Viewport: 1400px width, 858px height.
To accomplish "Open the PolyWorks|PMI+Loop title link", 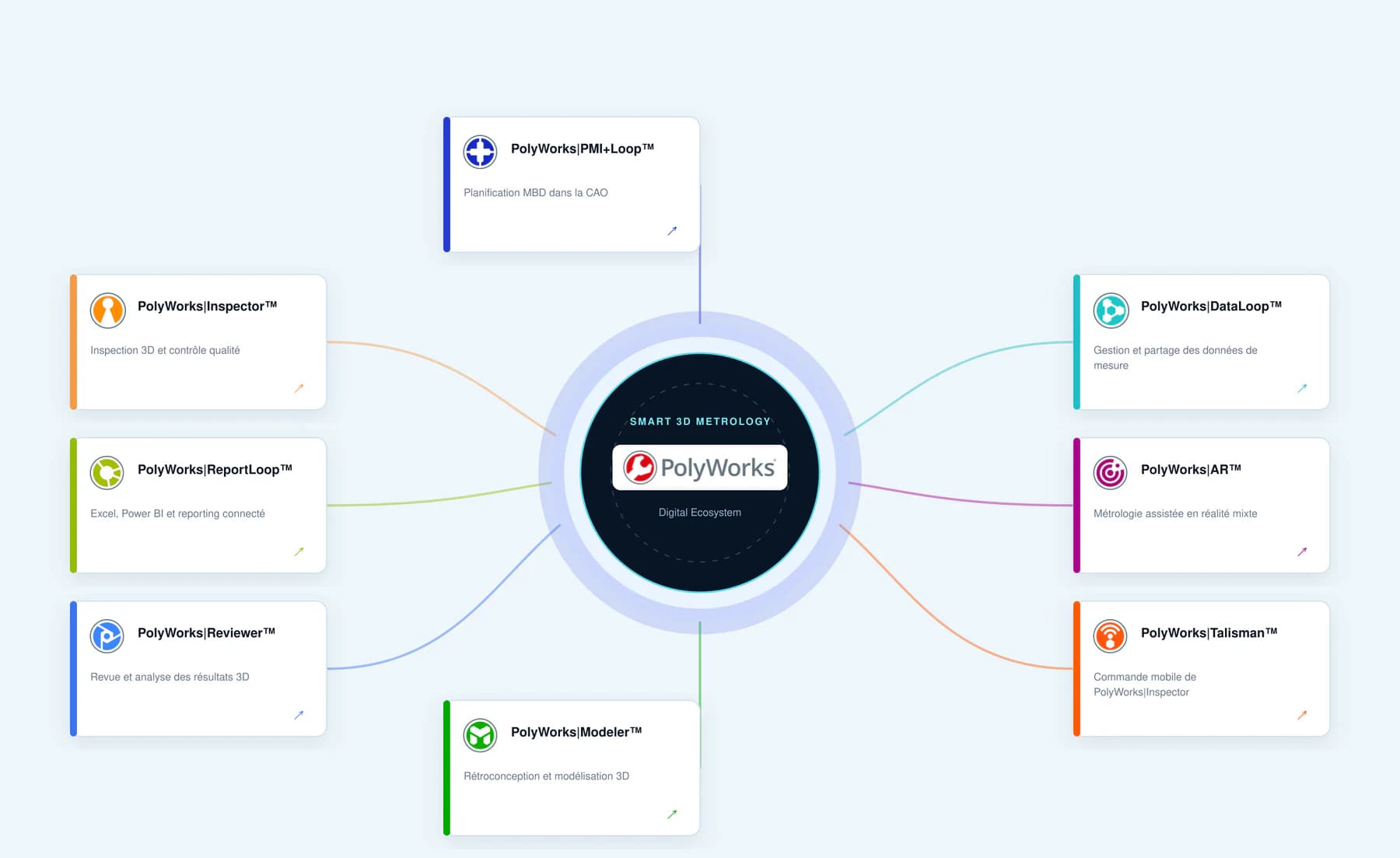I will point(582,149).
